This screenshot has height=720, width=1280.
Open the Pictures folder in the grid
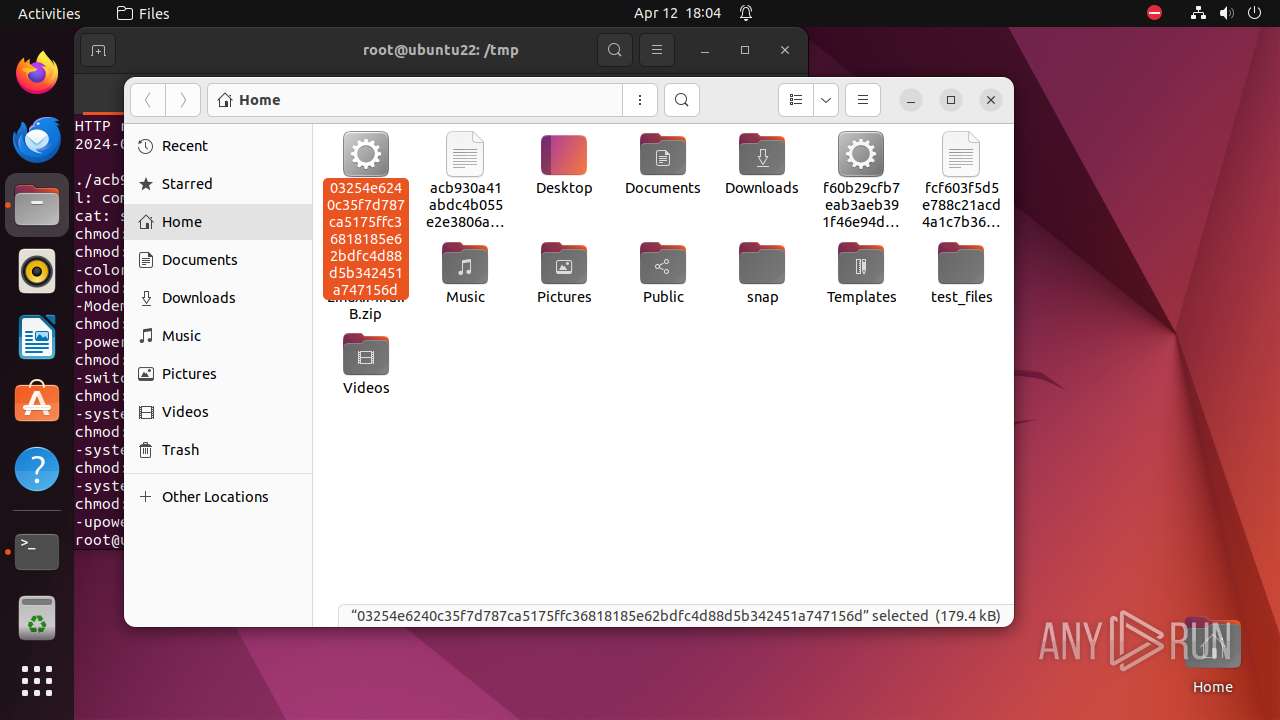click(x=564, y=274)
